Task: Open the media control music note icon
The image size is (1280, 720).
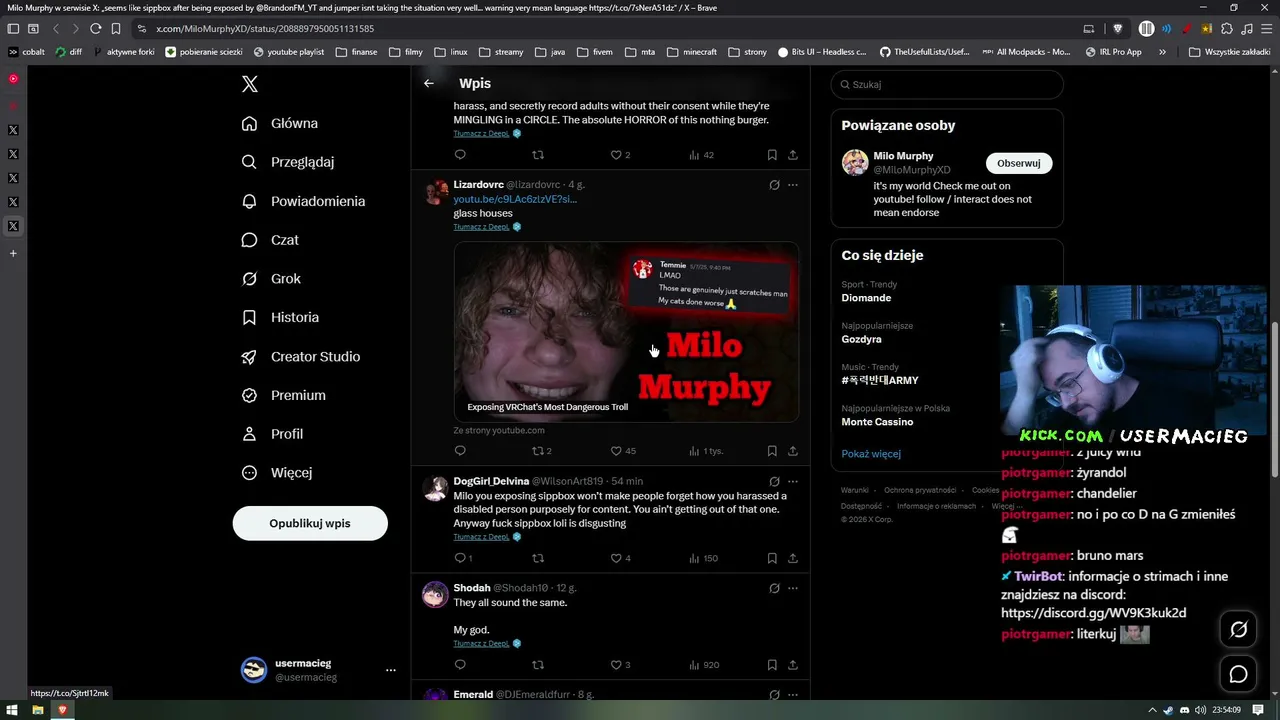Action: (1247, 29)
